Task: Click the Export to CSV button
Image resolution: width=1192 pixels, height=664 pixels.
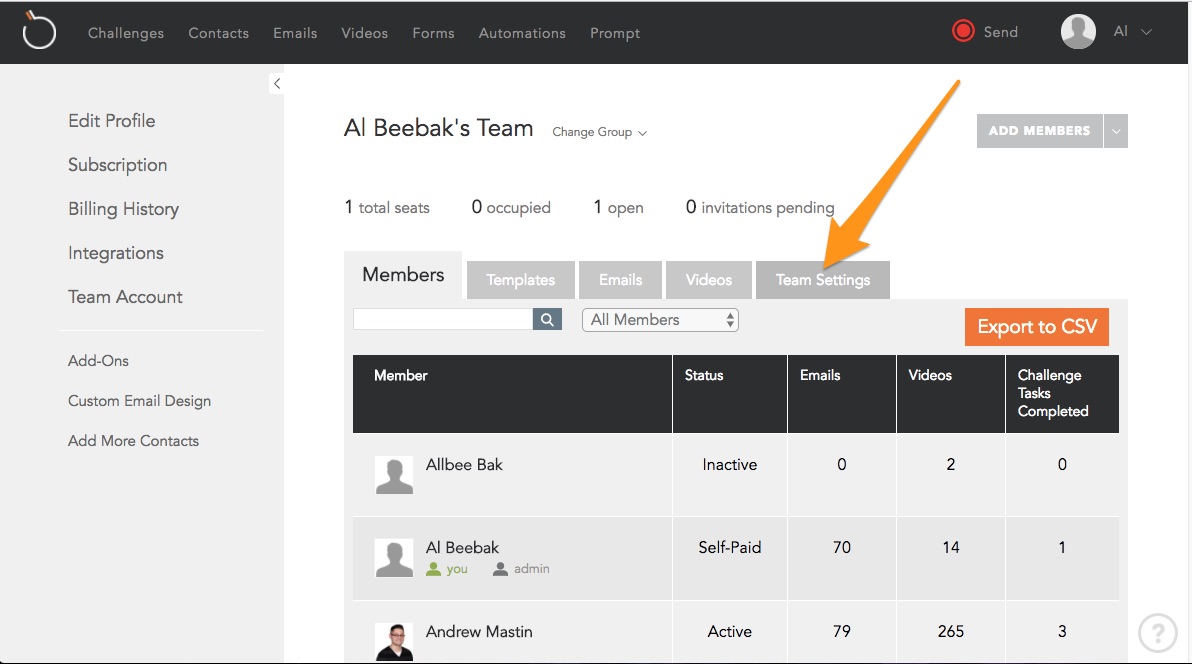Action: [x=1037, y=327]
